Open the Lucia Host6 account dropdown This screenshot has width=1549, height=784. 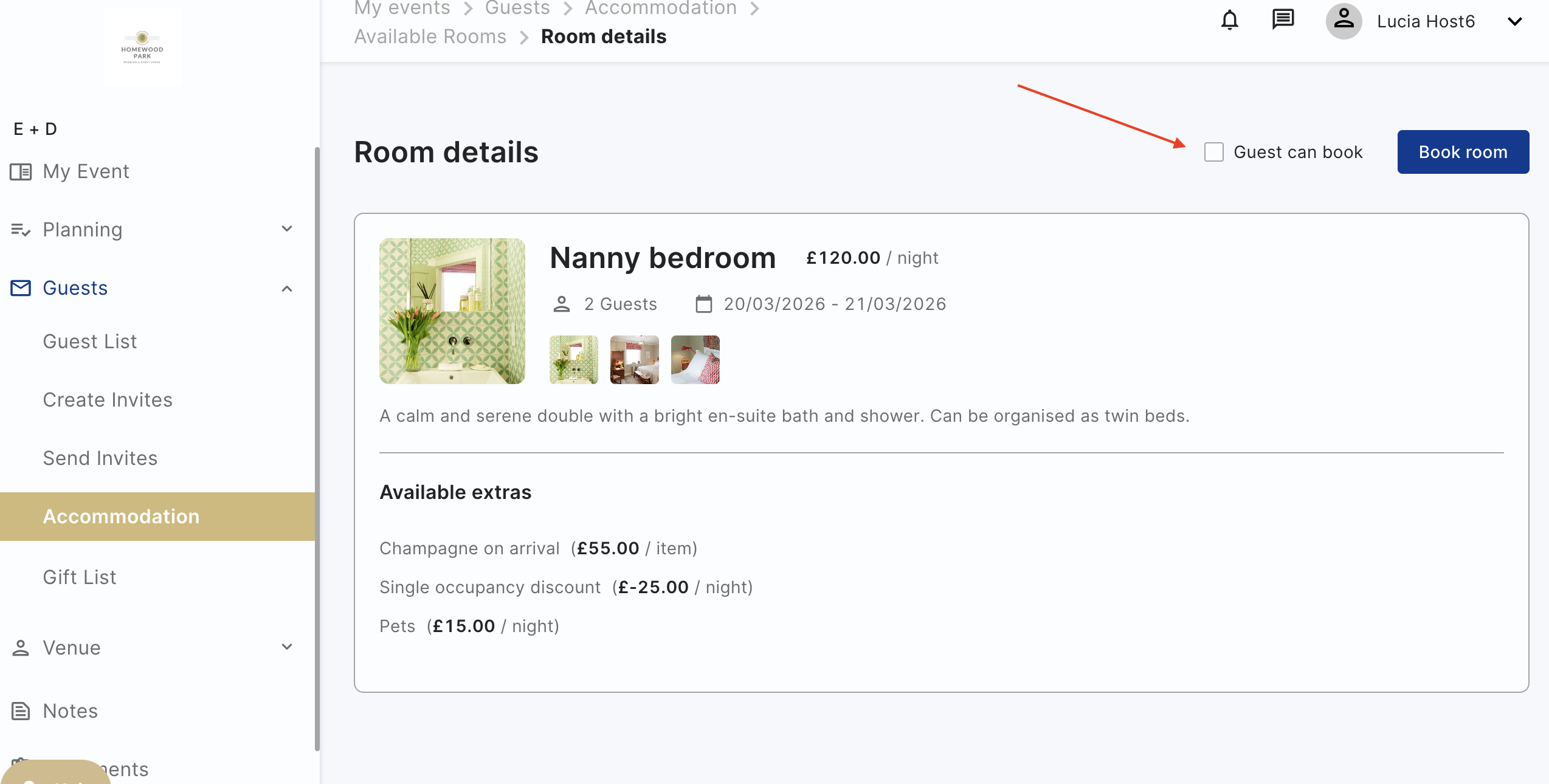(1514, 22)
